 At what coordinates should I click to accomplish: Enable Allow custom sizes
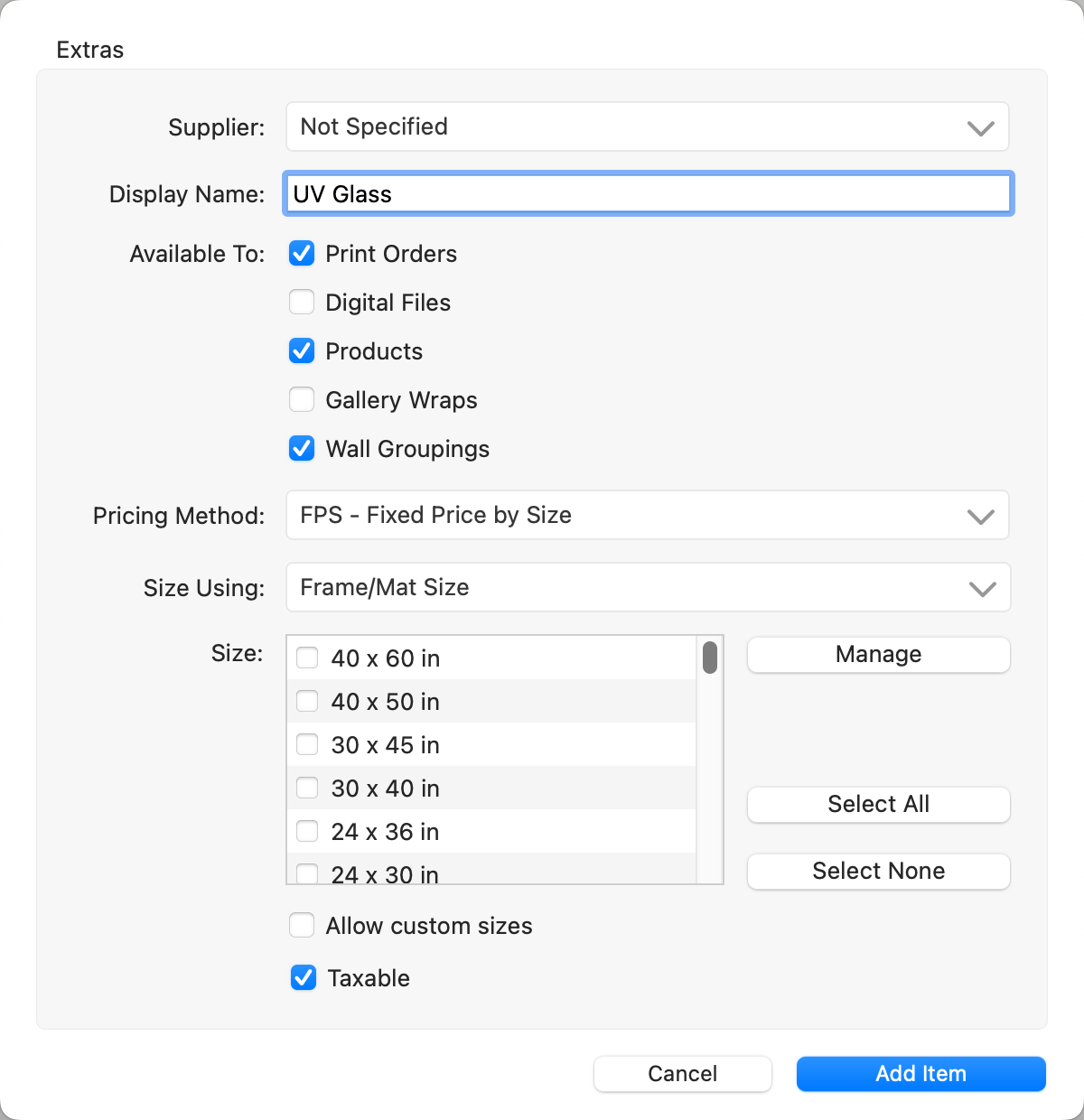(302, 926)
